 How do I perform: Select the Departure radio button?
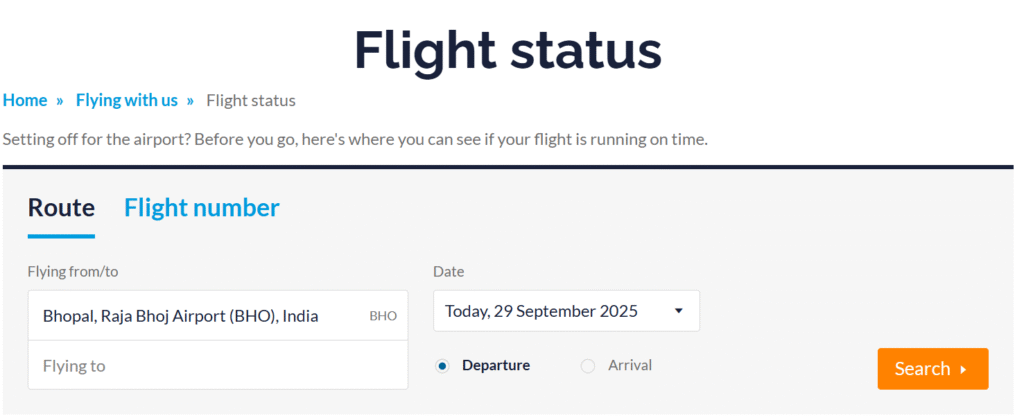click(443, 366)
